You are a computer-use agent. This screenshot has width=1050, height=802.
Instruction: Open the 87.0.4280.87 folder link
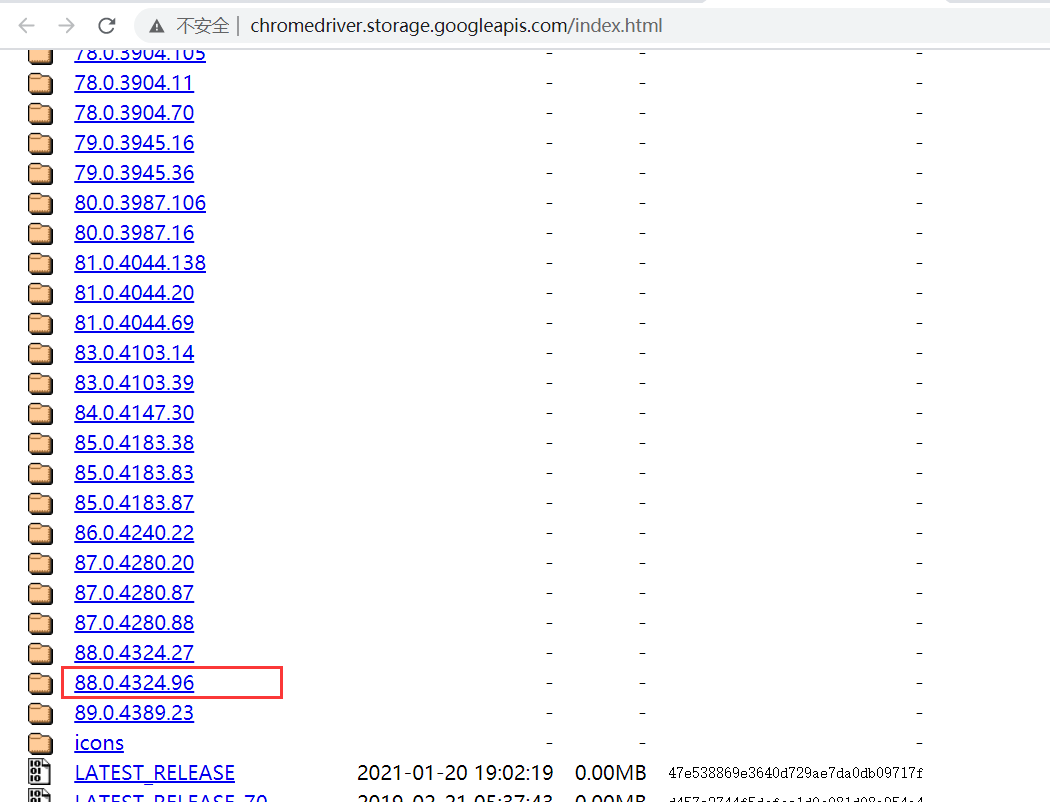[134, 593]
